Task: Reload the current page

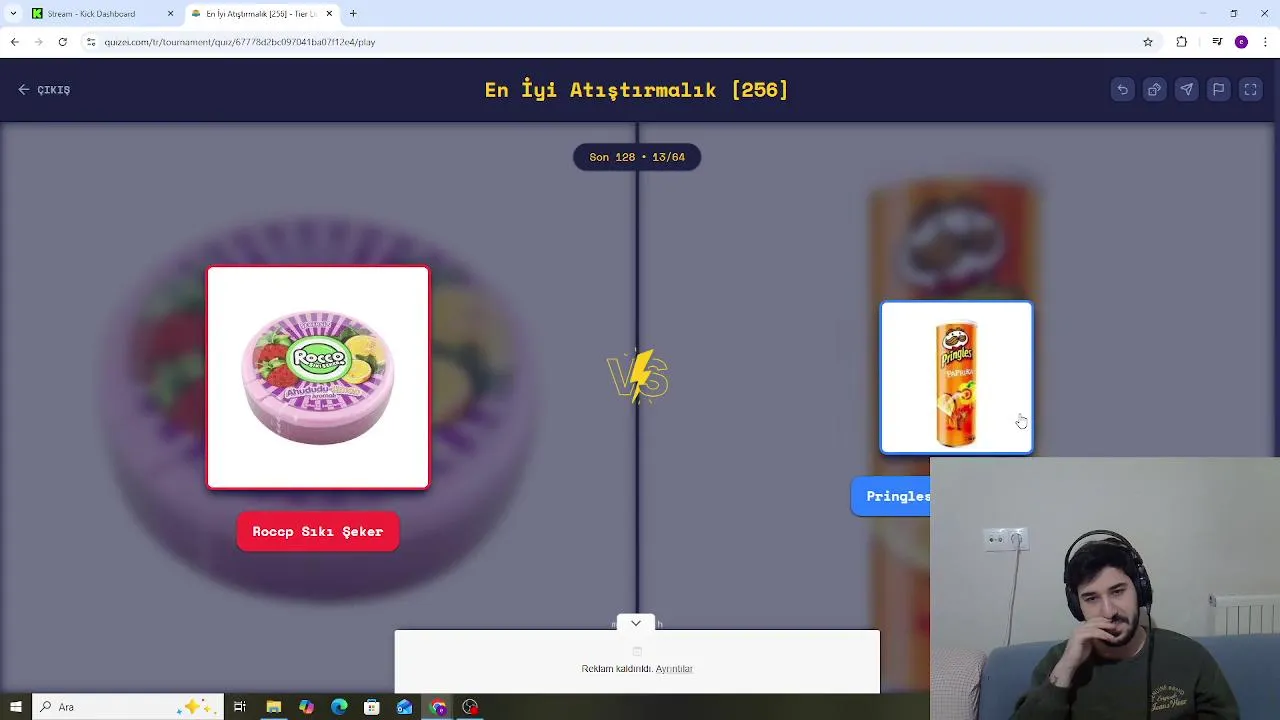Action: pyautogui.click(x=62, y=42)
